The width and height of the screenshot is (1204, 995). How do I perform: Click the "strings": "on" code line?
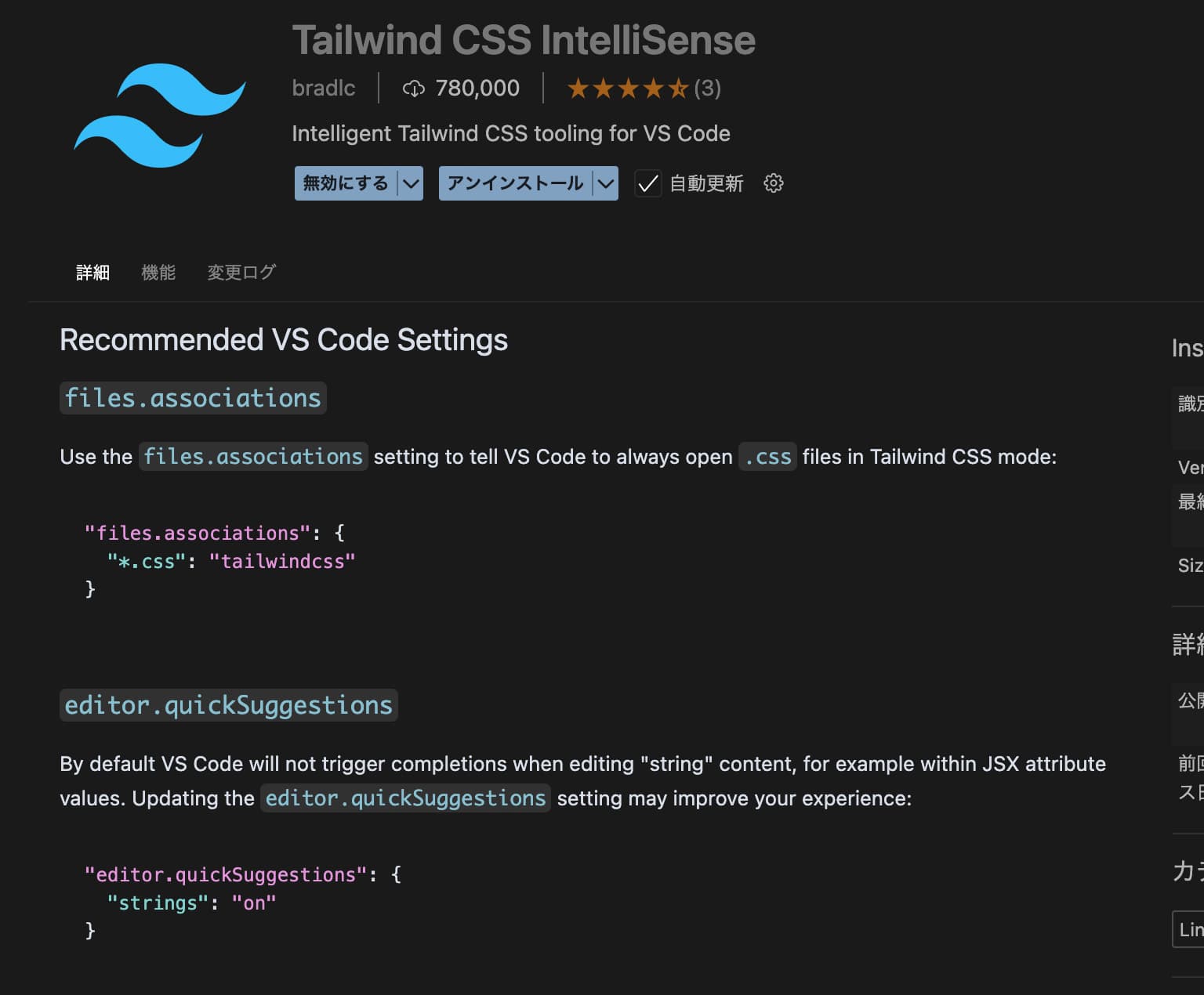[192, 903]
